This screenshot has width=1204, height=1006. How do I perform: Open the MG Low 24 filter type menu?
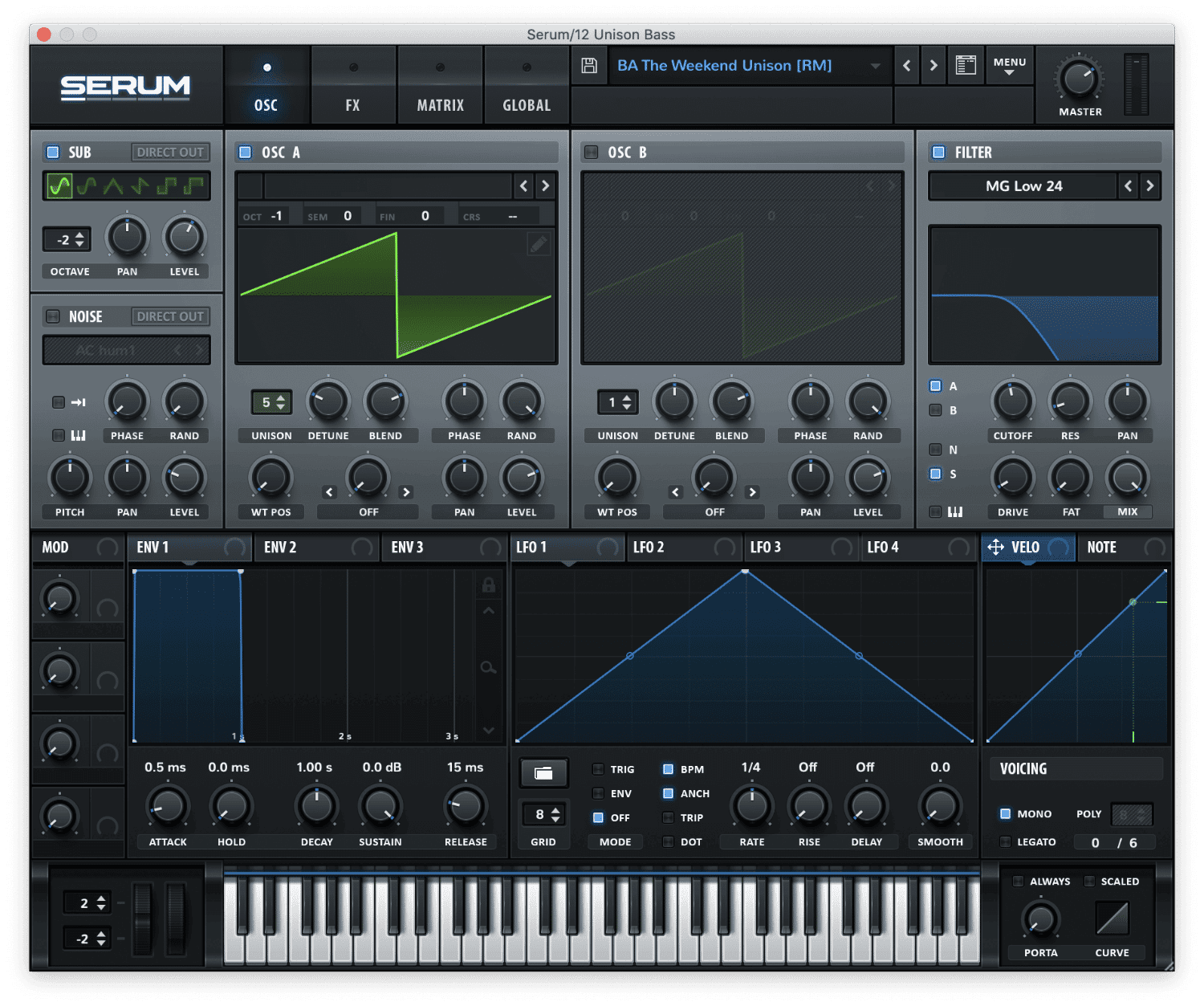1023,186
